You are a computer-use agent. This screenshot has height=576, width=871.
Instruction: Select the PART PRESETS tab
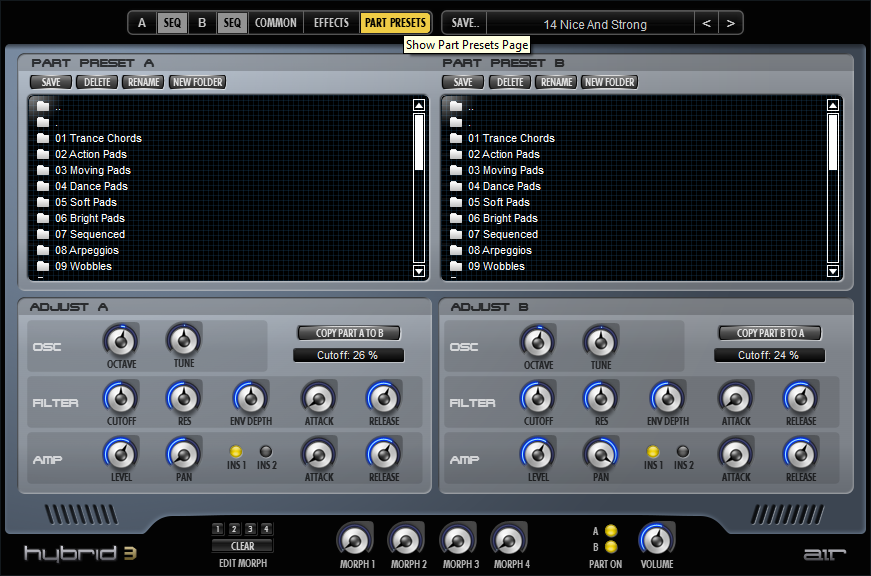[396, 23]
